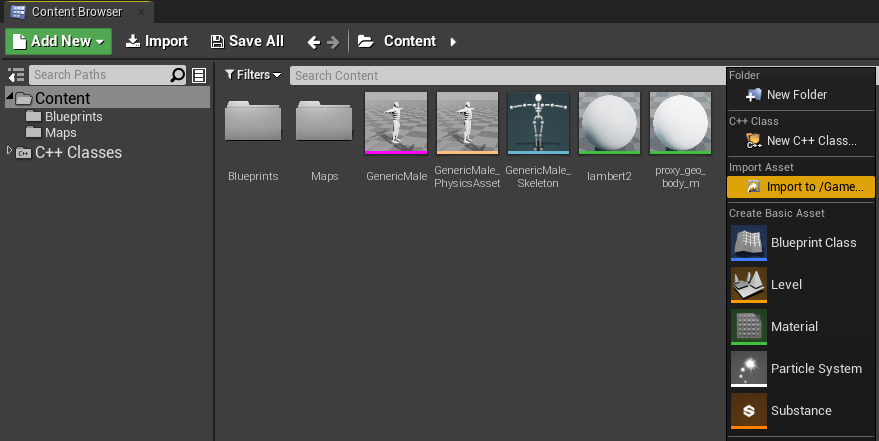Go back with the left arrow
The width and height of the screenshot is (879, 441).
click(314, 42)
